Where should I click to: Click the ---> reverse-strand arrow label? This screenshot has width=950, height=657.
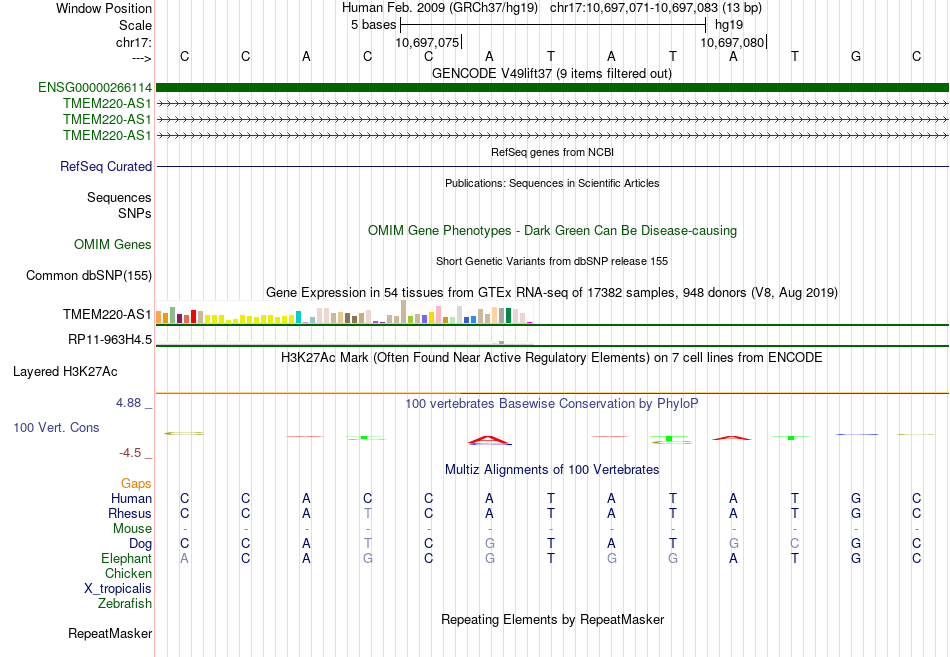click(x=141, y=58)
